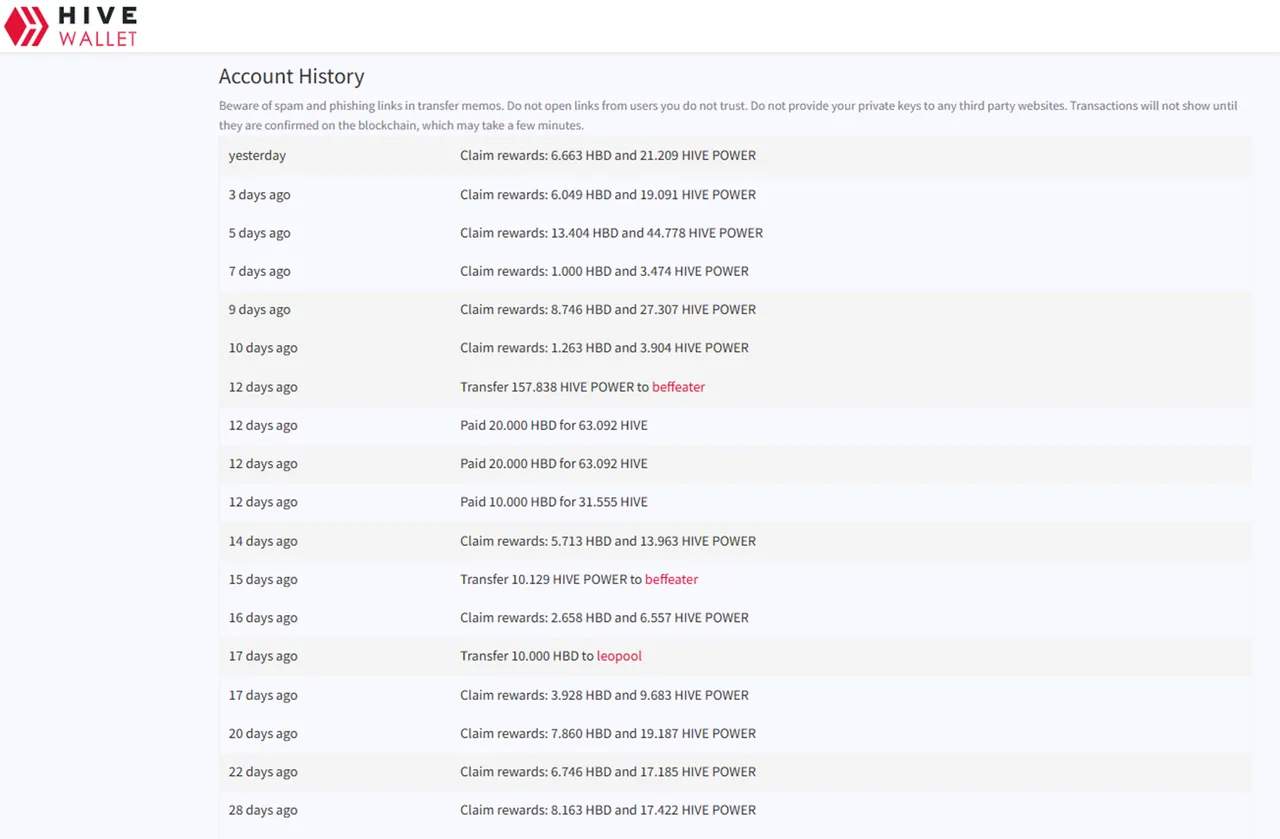Select 'Claim rewards: 8.746 HBD and 27.307 HIVE POWER'
The width and height of the screenshot is (1280, 839).
(608, 310)
